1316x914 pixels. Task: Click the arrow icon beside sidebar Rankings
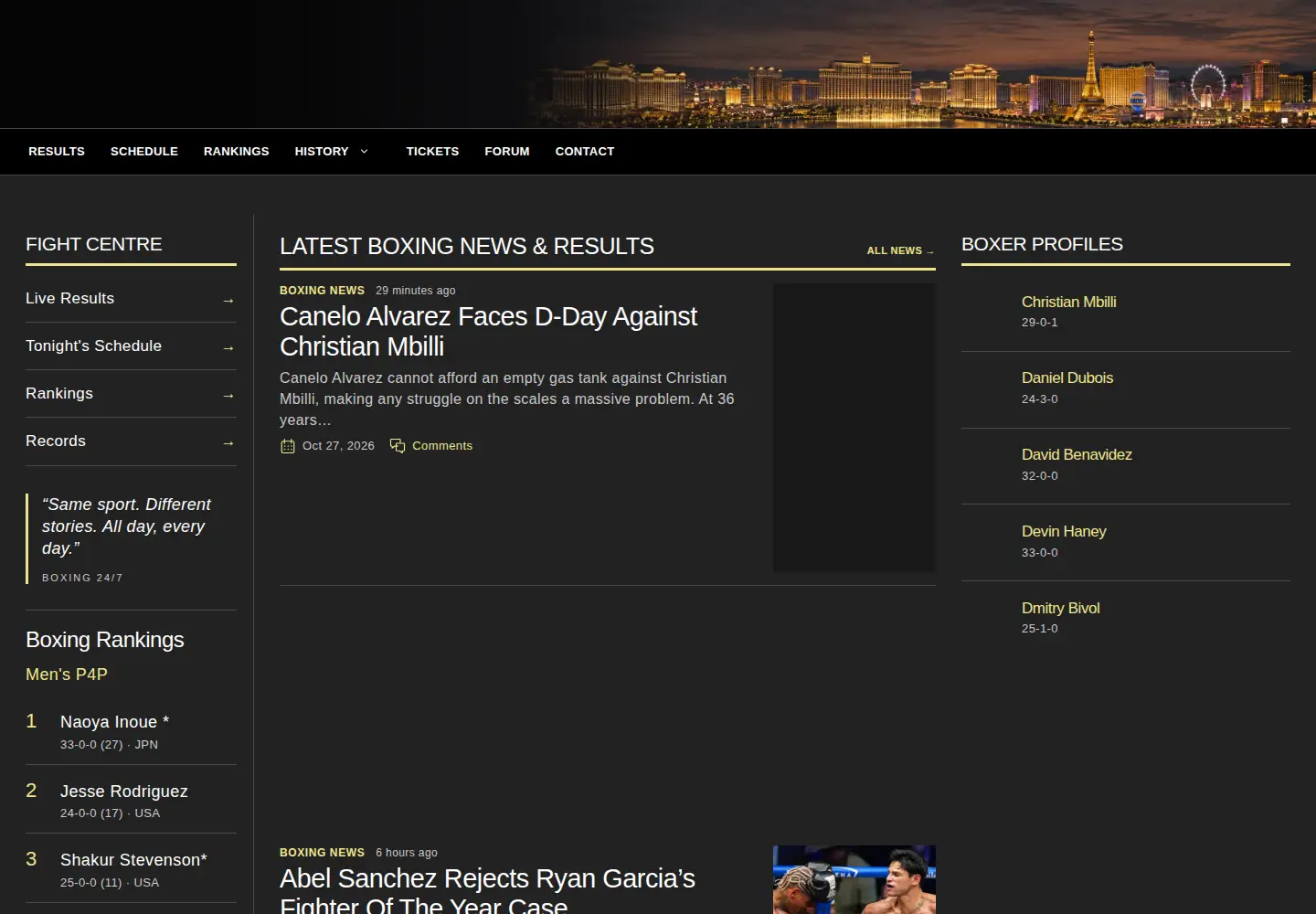click(228, 395)
